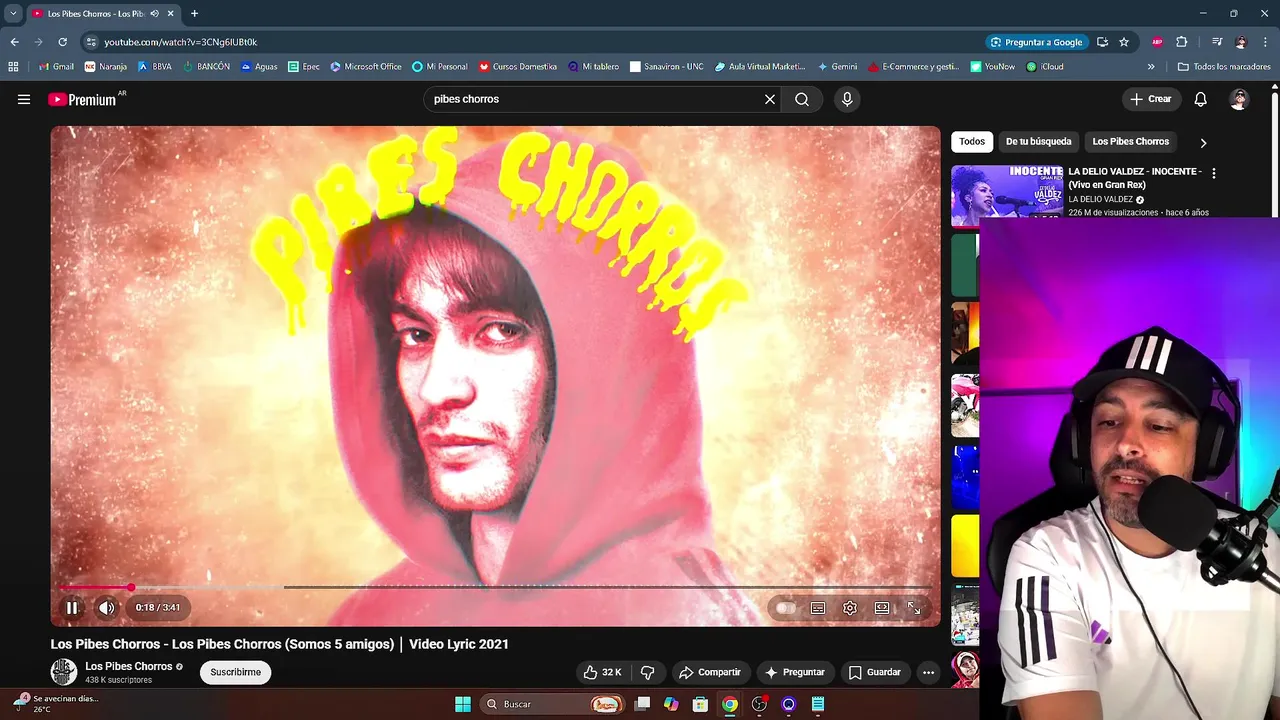Open the YouTube guide hamburger menu
The height and width of the screenshot is (720, 1280).
click(x=24, y=99)
